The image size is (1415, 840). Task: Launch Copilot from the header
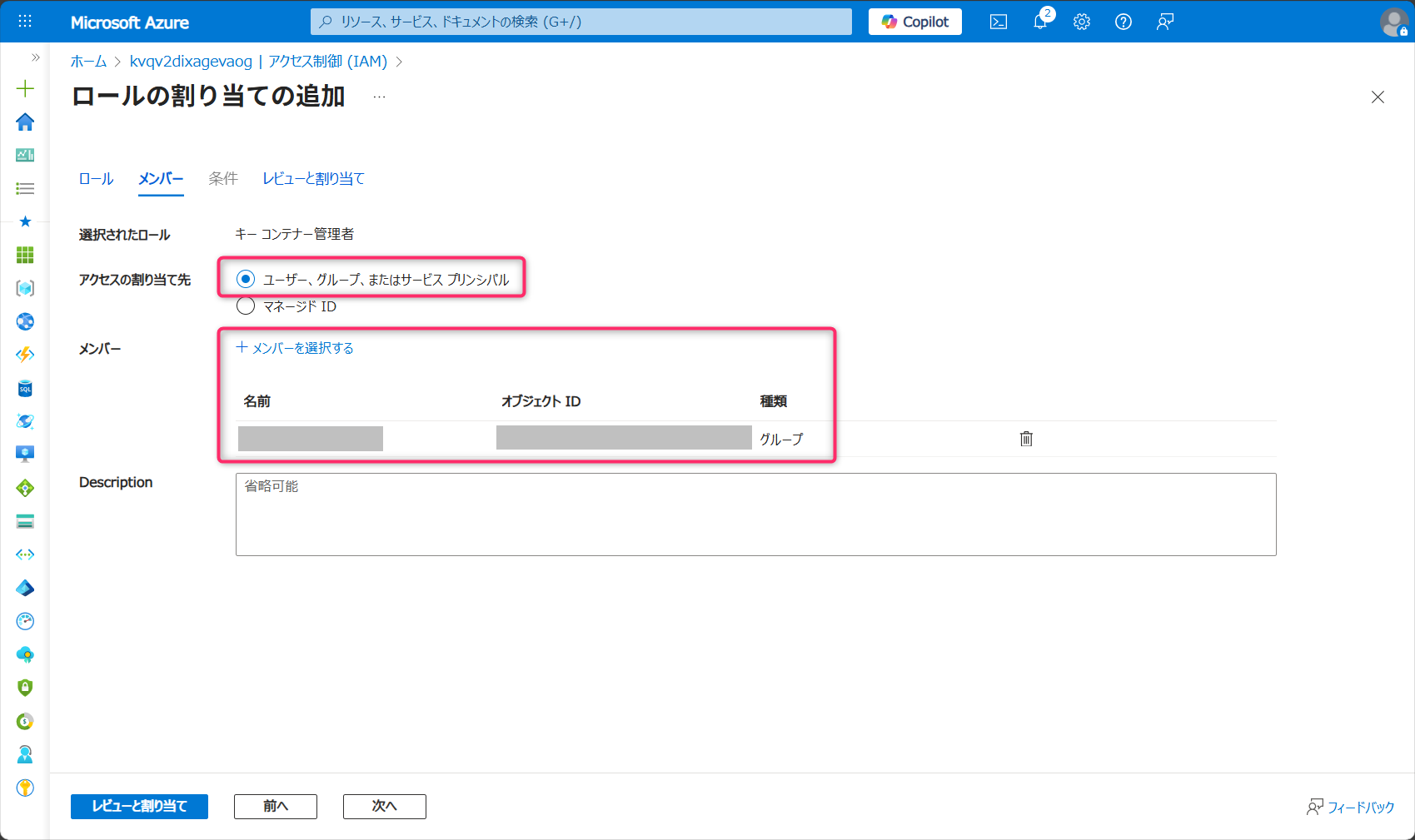tap(914, 22)
